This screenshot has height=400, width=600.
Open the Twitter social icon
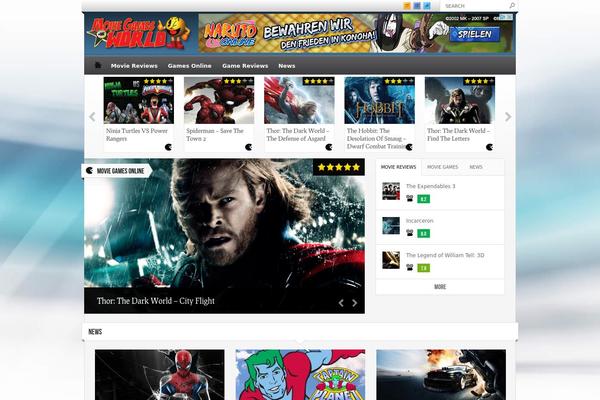(x=427, y=6)
